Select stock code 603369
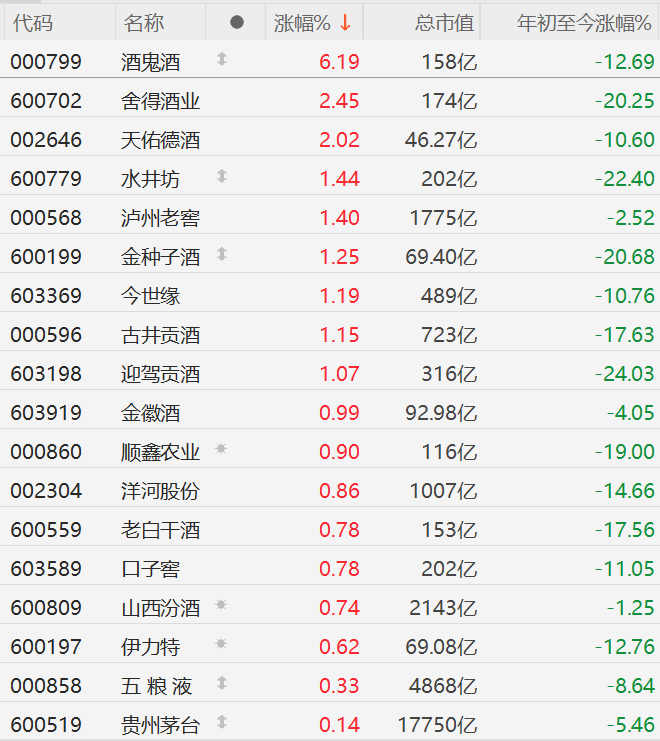The width and height of the screenshot is (660, 741). click(46, 296)
